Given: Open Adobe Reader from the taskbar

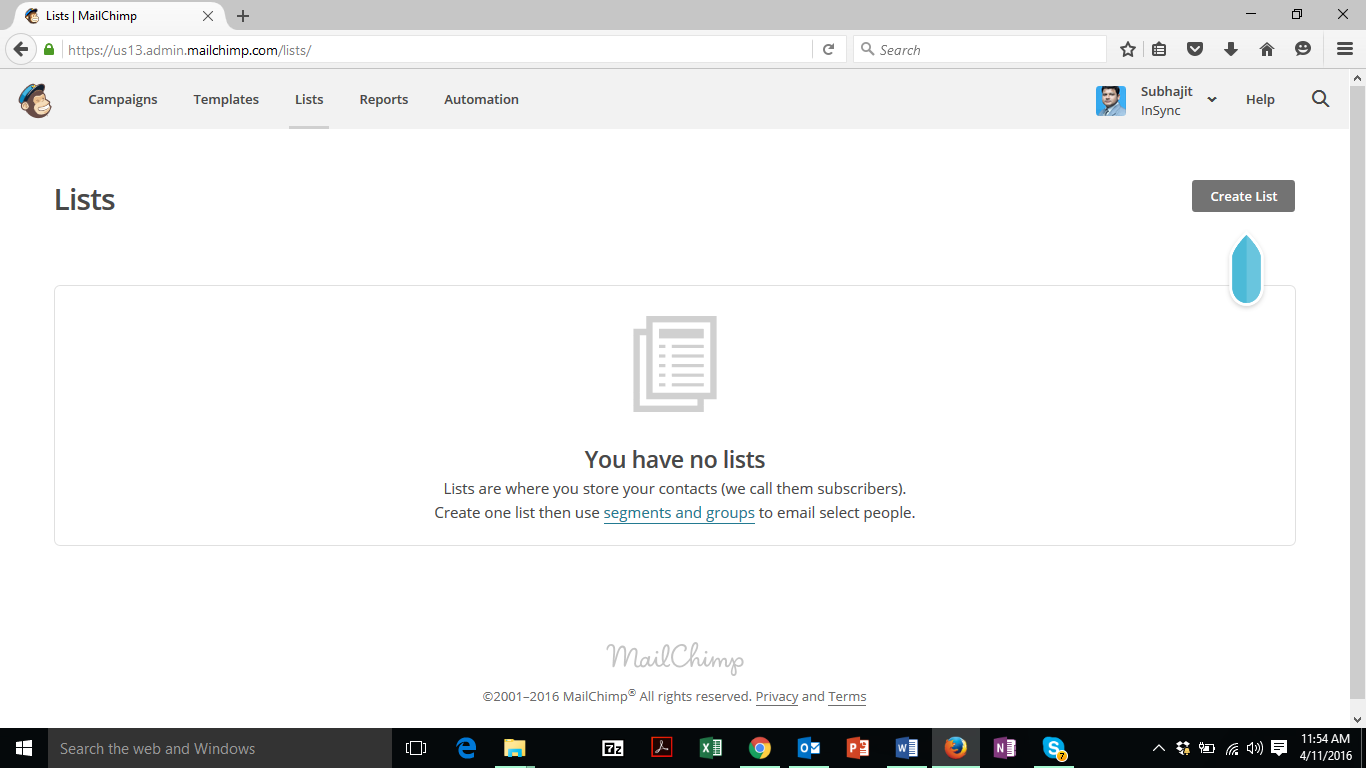Looking at the screenshot, I should pyautogui.click(x=662, y=748).
